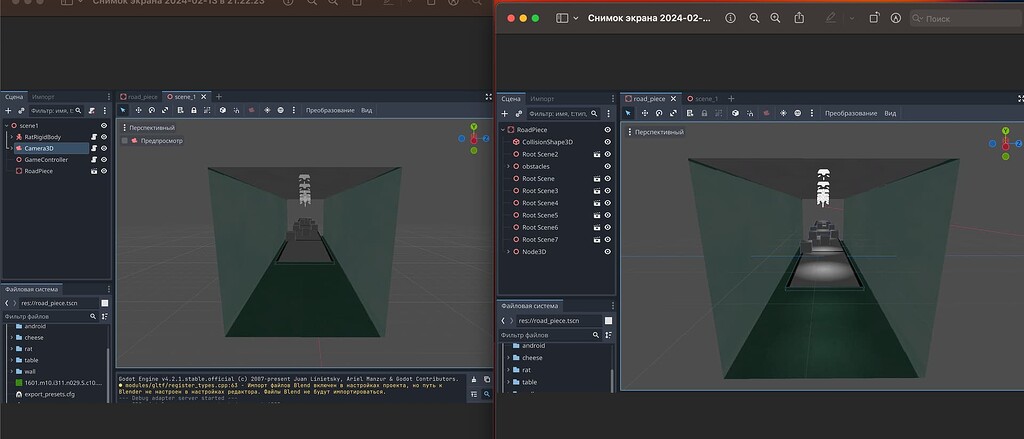This screenshot has width=1024, height=439.
Task: Click the Preview window's Zoom In icon
Action: click(x=775, y=18)
